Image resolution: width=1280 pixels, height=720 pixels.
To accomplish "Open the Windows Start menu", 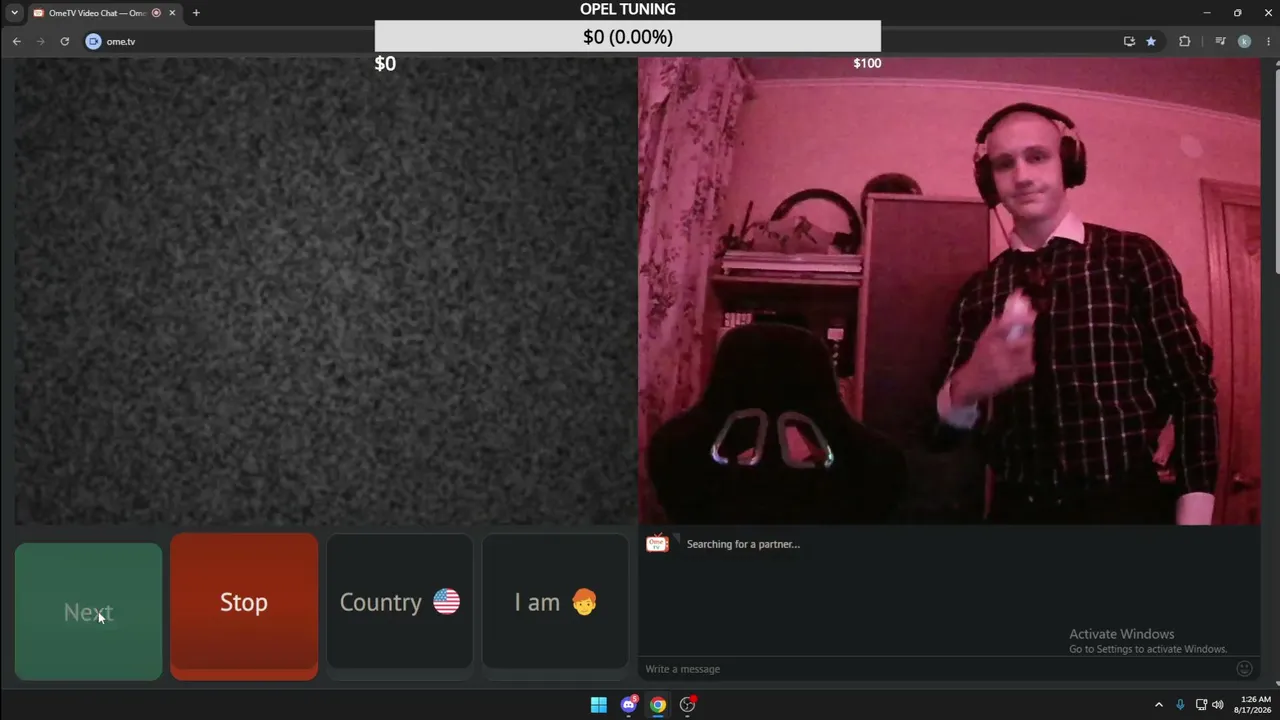I will 598,705.
